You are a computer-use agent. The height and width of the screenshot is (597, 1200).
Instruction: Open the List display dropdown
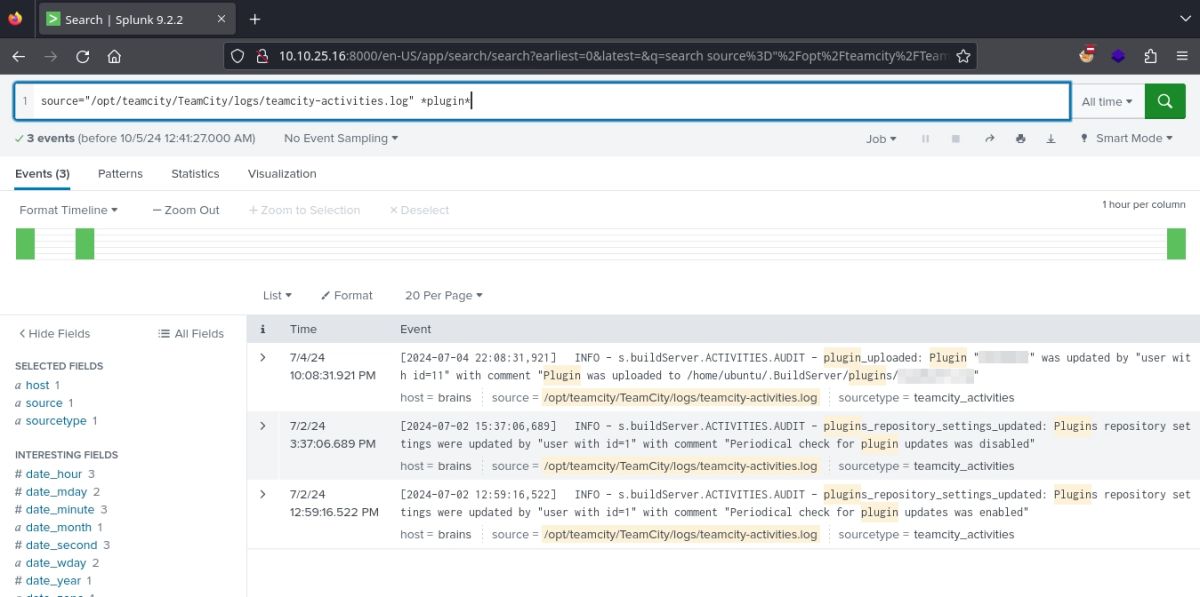277,296
